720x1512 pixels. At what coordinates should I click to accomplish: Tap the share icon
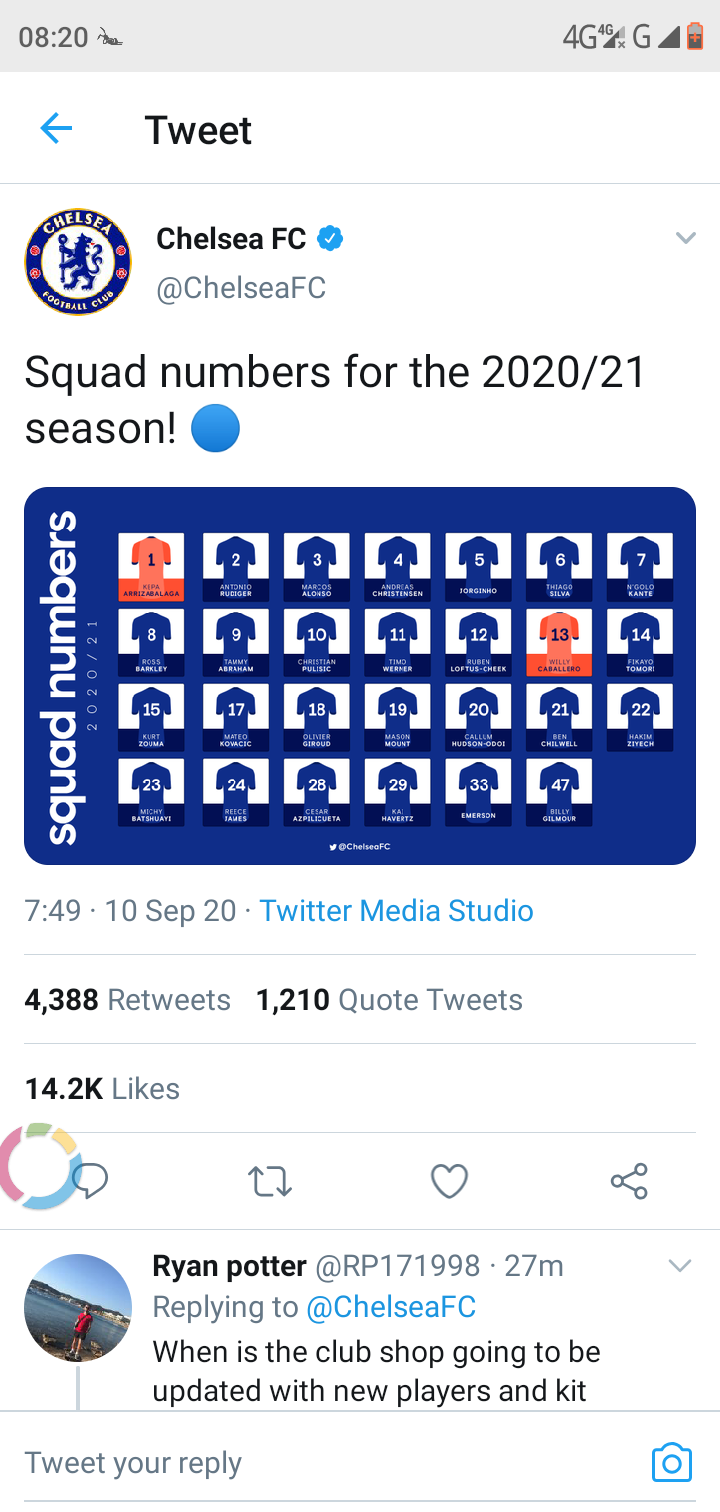[x=629, y=1181]
